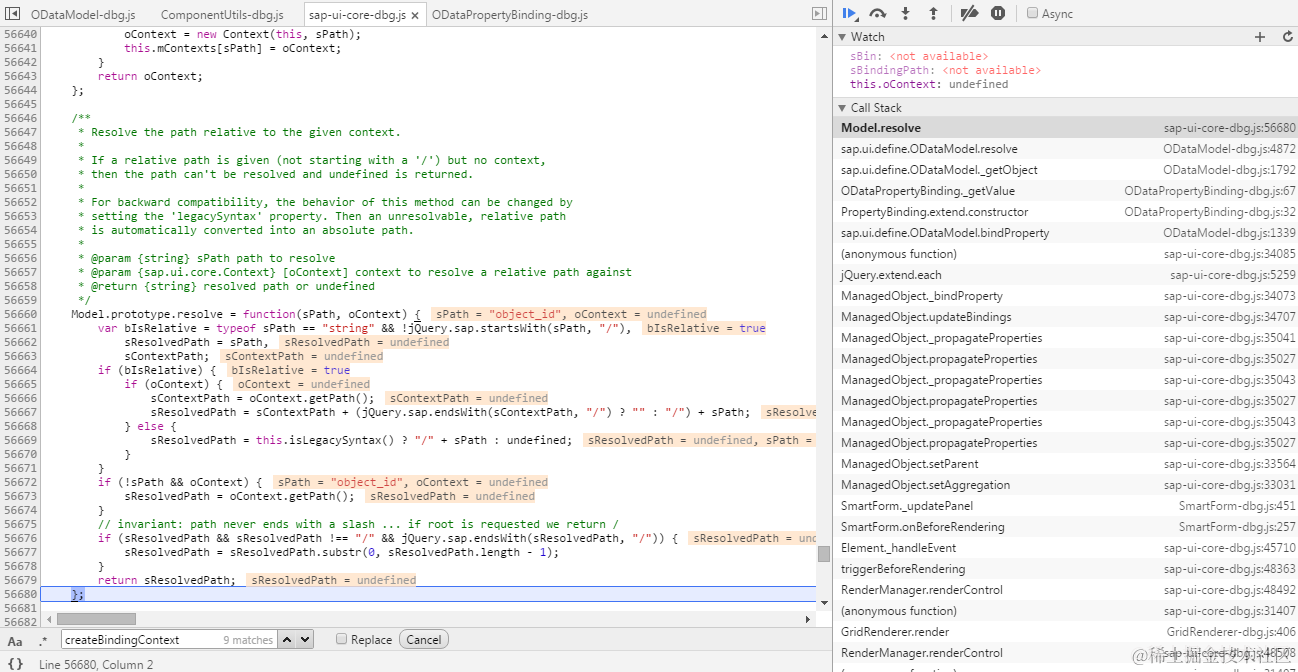Open link SmartForm-dbg.js:451
This screenshot has width=1298, height=672.
pyautogui.click(x=1237, y=506)
